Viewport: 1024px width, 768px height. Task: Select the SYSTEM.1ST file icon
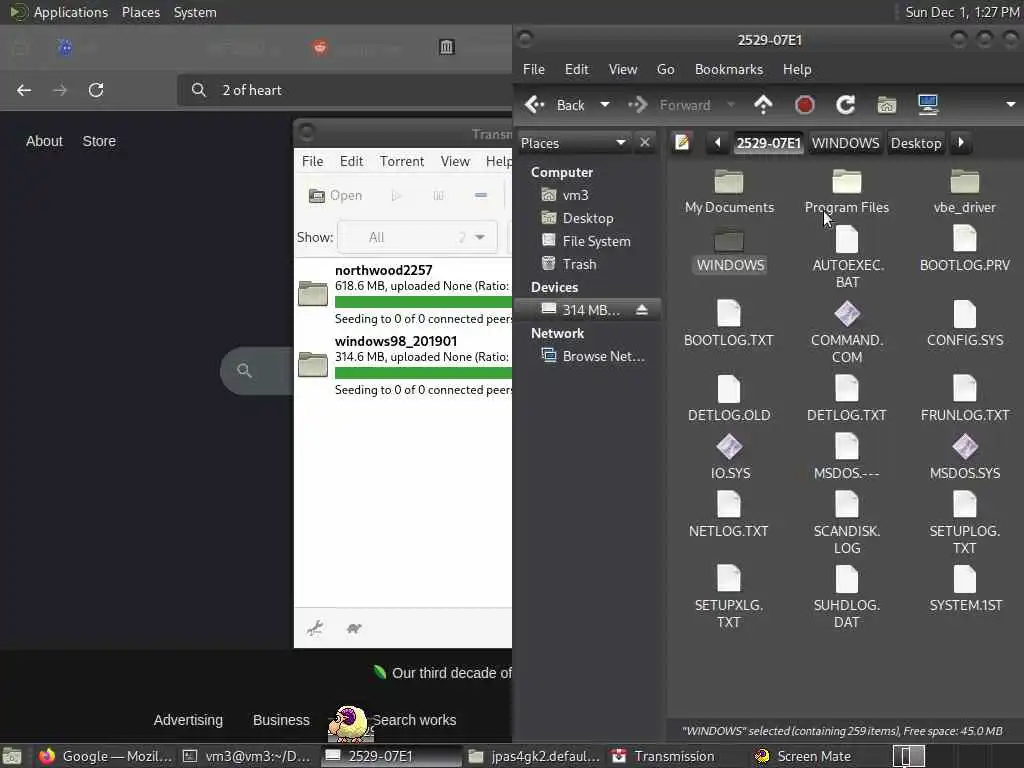[965, 579]
